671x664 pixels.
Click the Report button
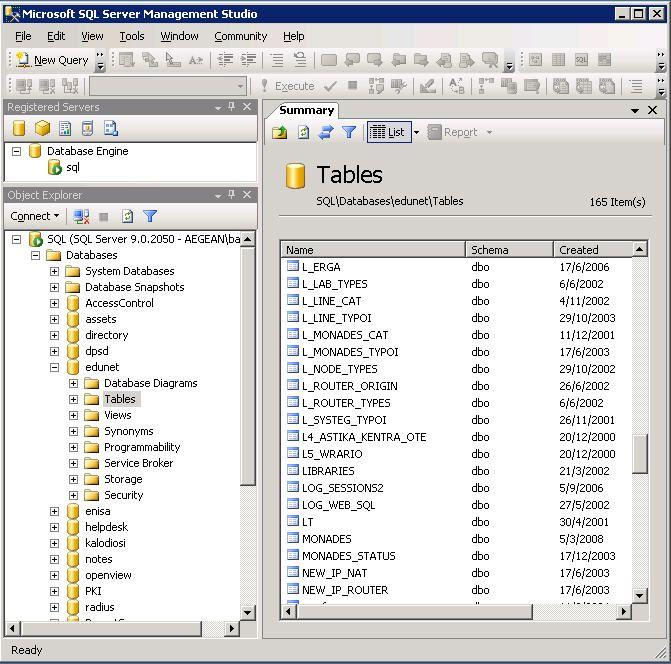tap(453, 132)
